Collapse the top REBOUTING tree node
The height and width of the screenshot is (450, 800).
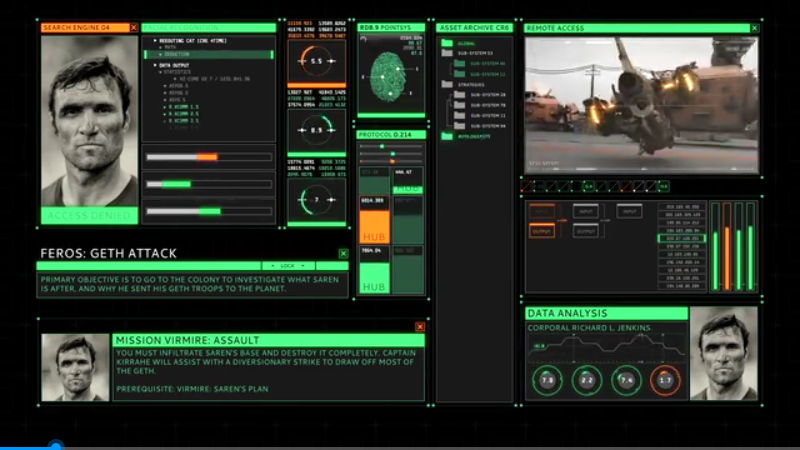155,40
